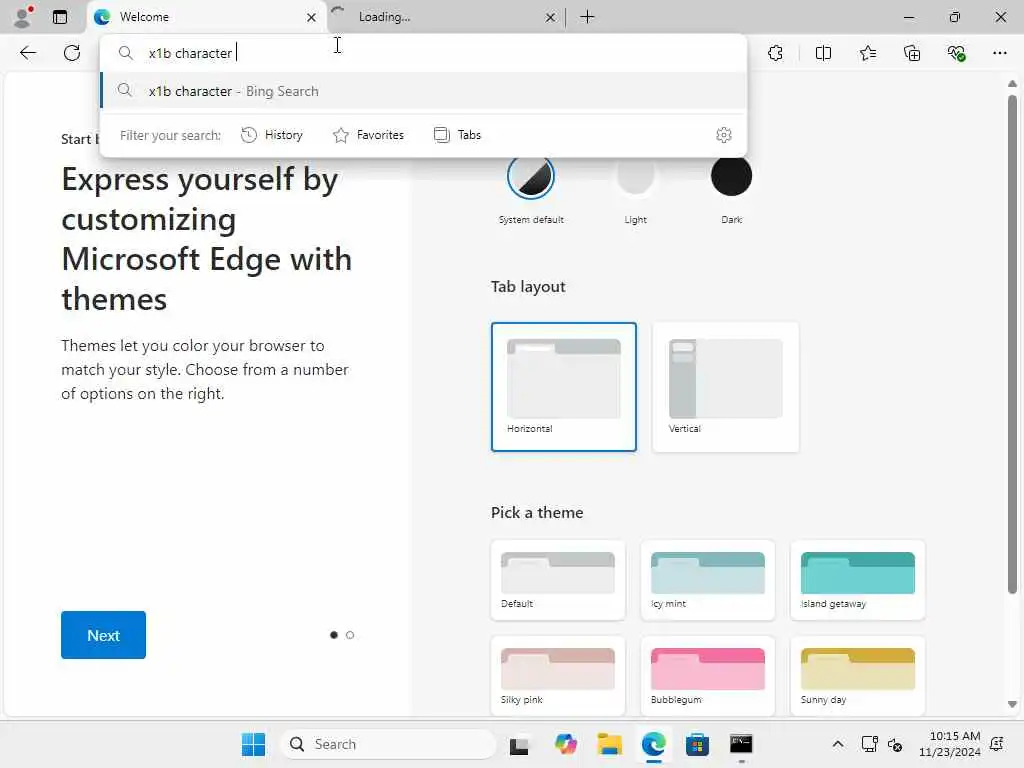
Task: Filter search by Tabs
Action: click(x=458, y=135)
